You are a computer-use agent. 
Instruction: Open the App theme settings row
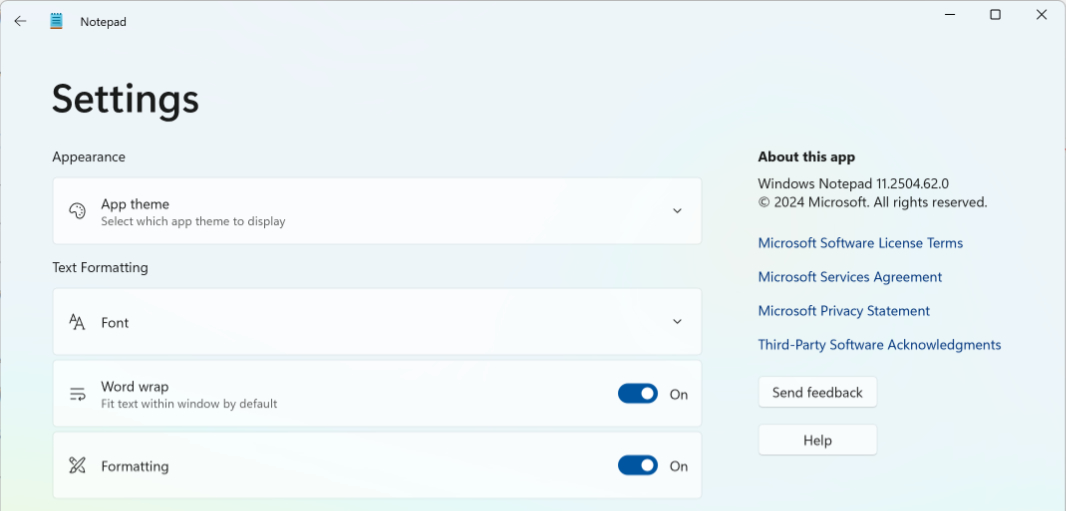tap(377, 211)
